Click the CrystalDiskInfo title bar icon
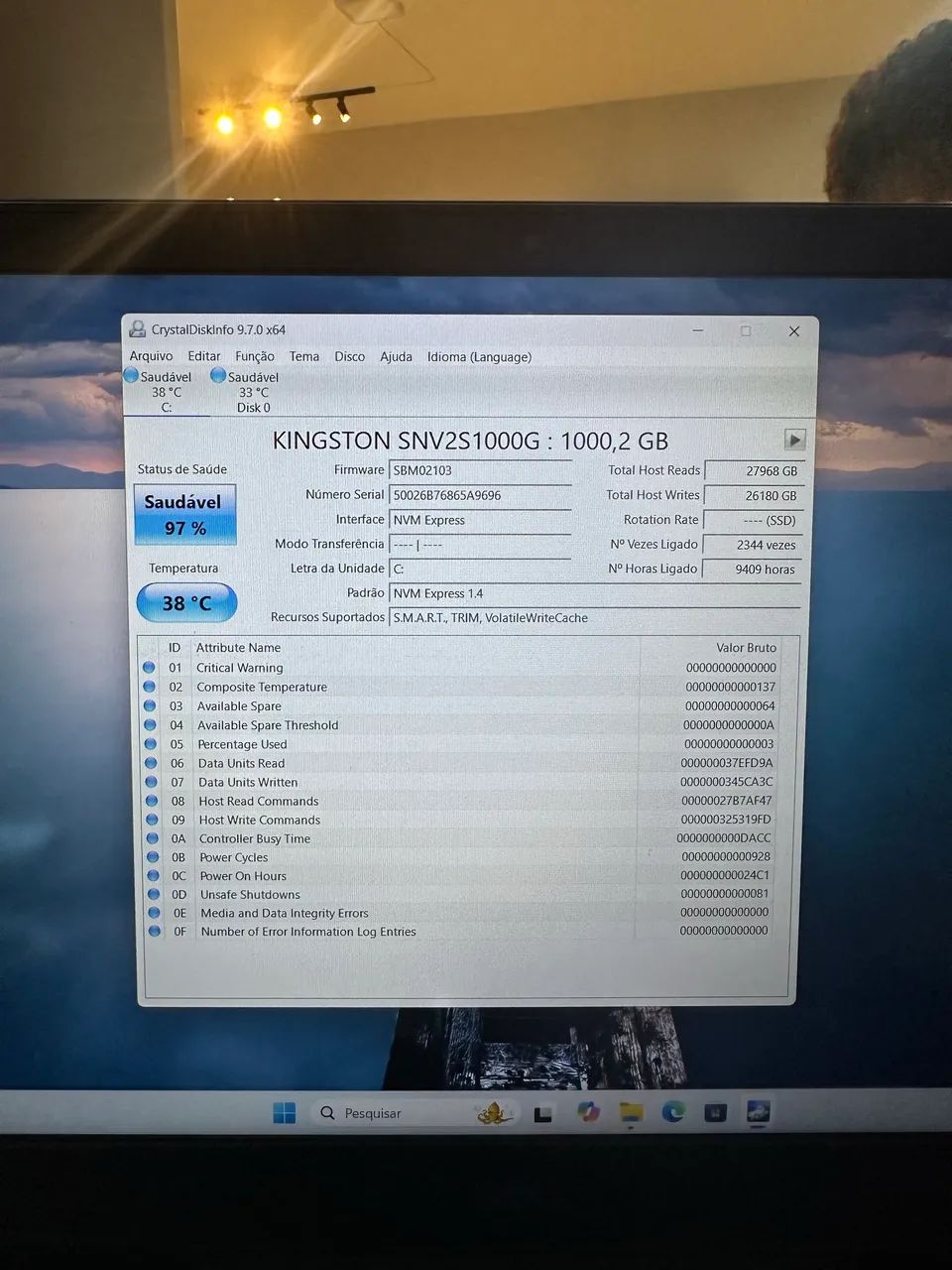This screenshot has width=952, height=1270. pos(137,329)
